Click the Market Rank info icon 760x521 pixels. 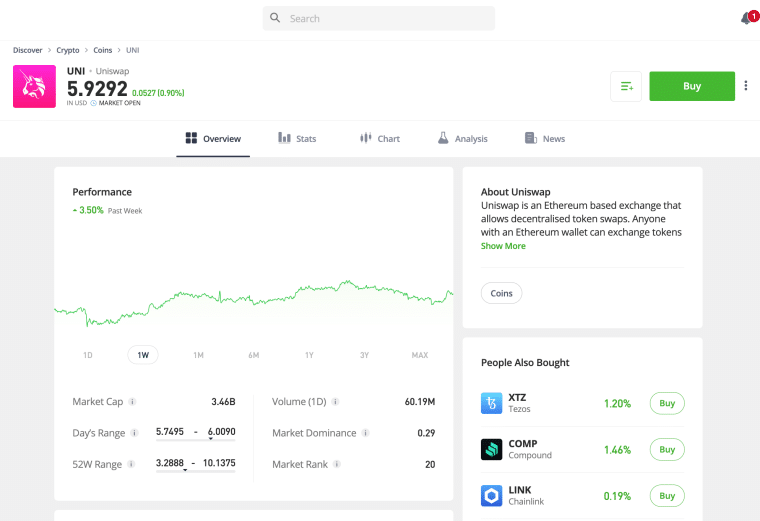[336, 464]
